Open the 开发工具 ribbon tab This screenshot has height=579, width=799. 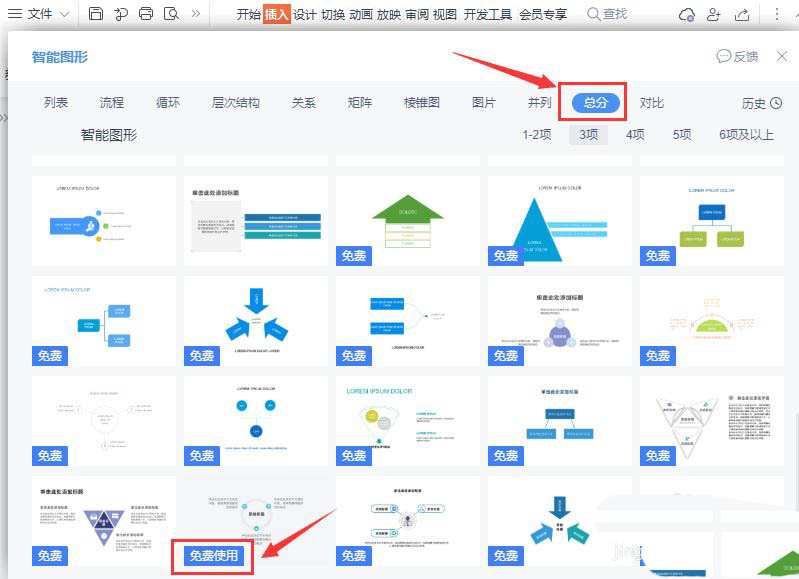[x=488, y=14]
